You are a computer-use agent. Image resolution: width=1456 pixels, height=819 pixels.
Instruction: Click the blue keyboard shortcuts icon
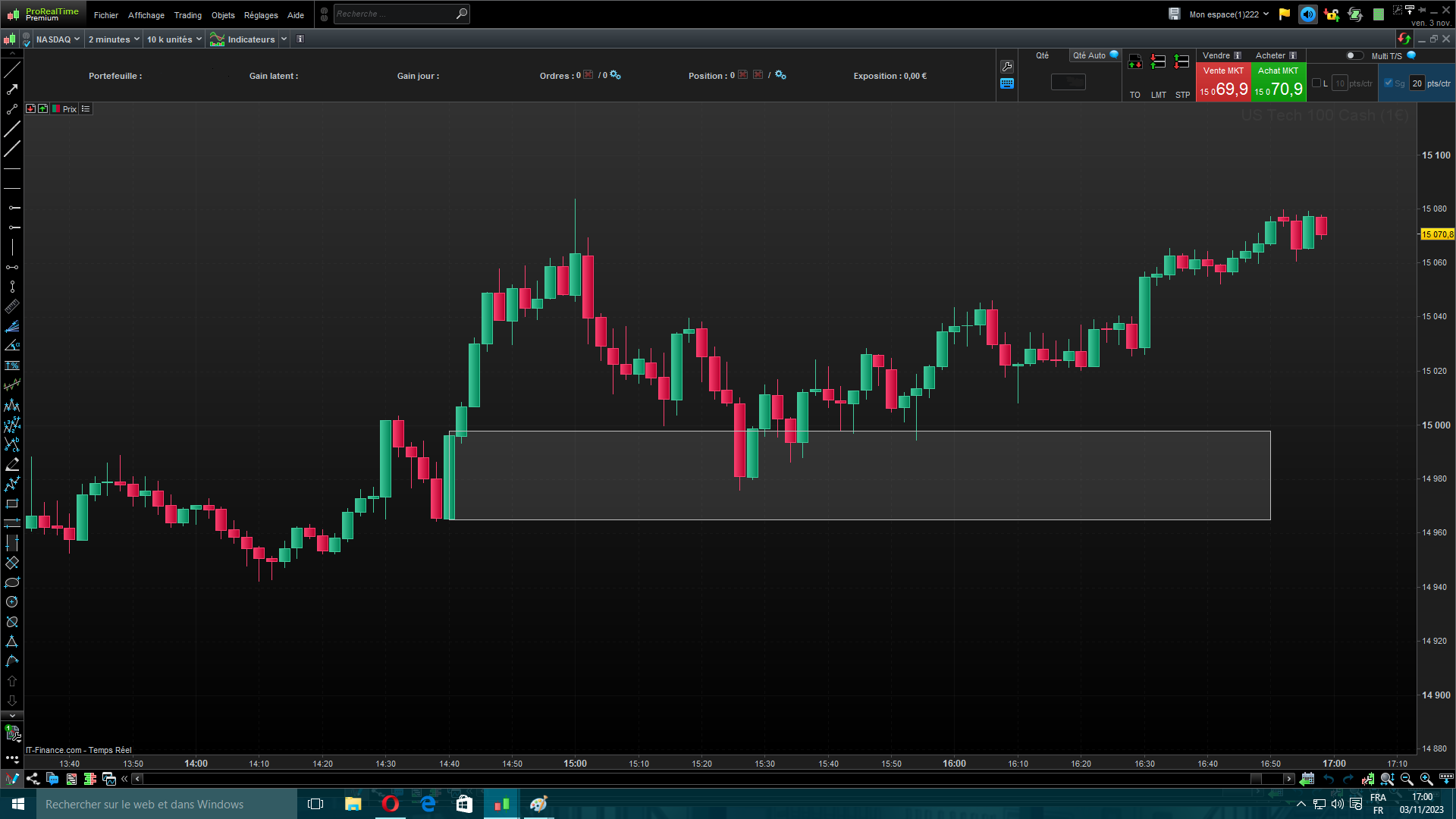tap(1007, 84)
